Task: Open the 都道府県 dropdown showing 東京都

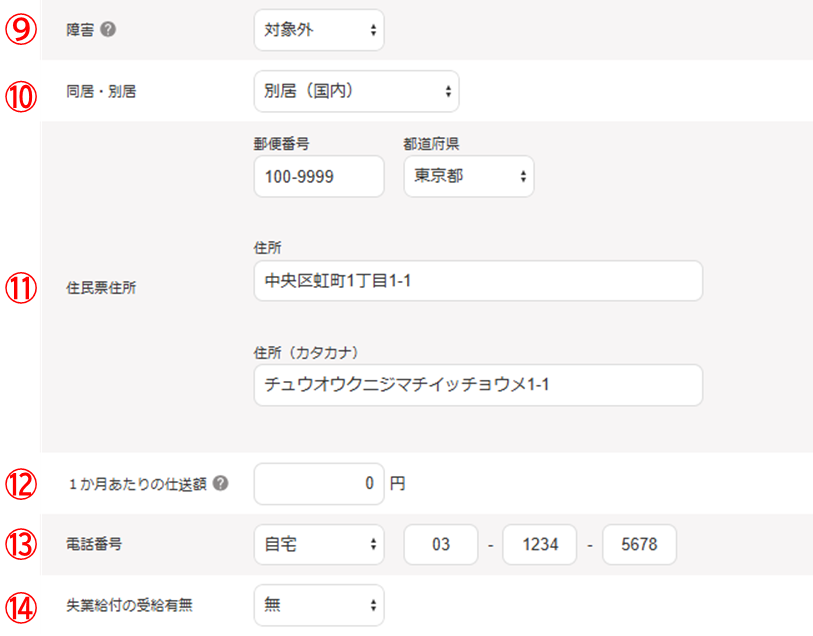Action: click(468, 176)
